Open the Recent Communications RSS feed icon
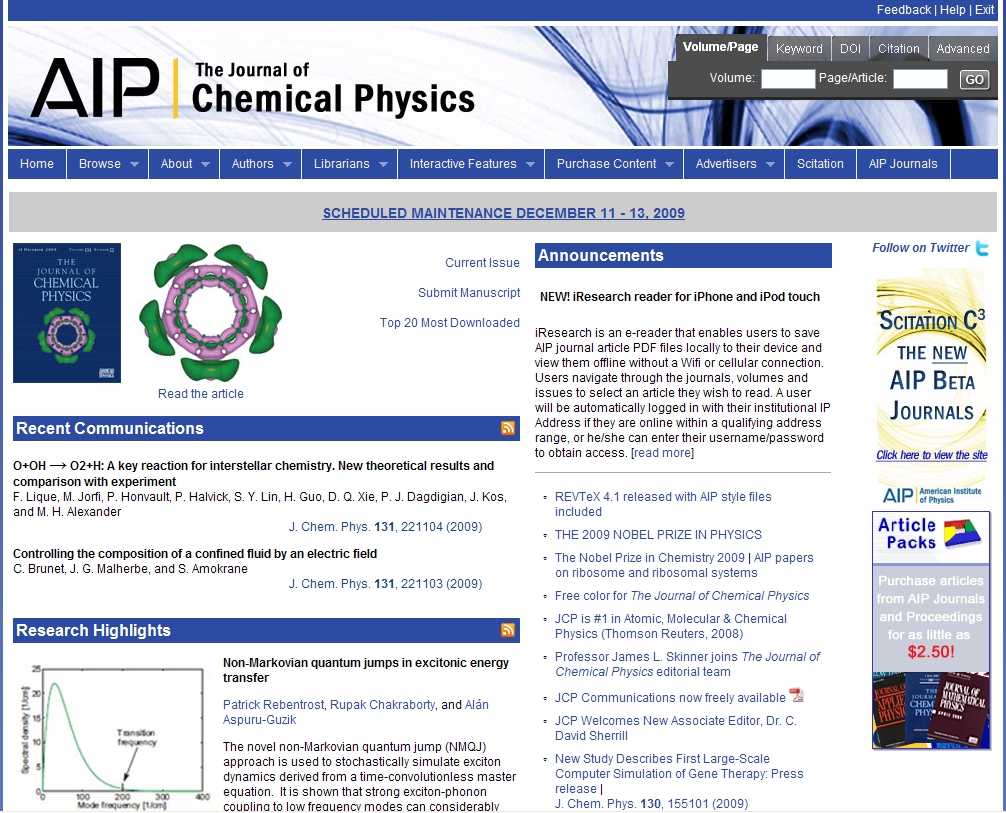 [x=507, y=428]
